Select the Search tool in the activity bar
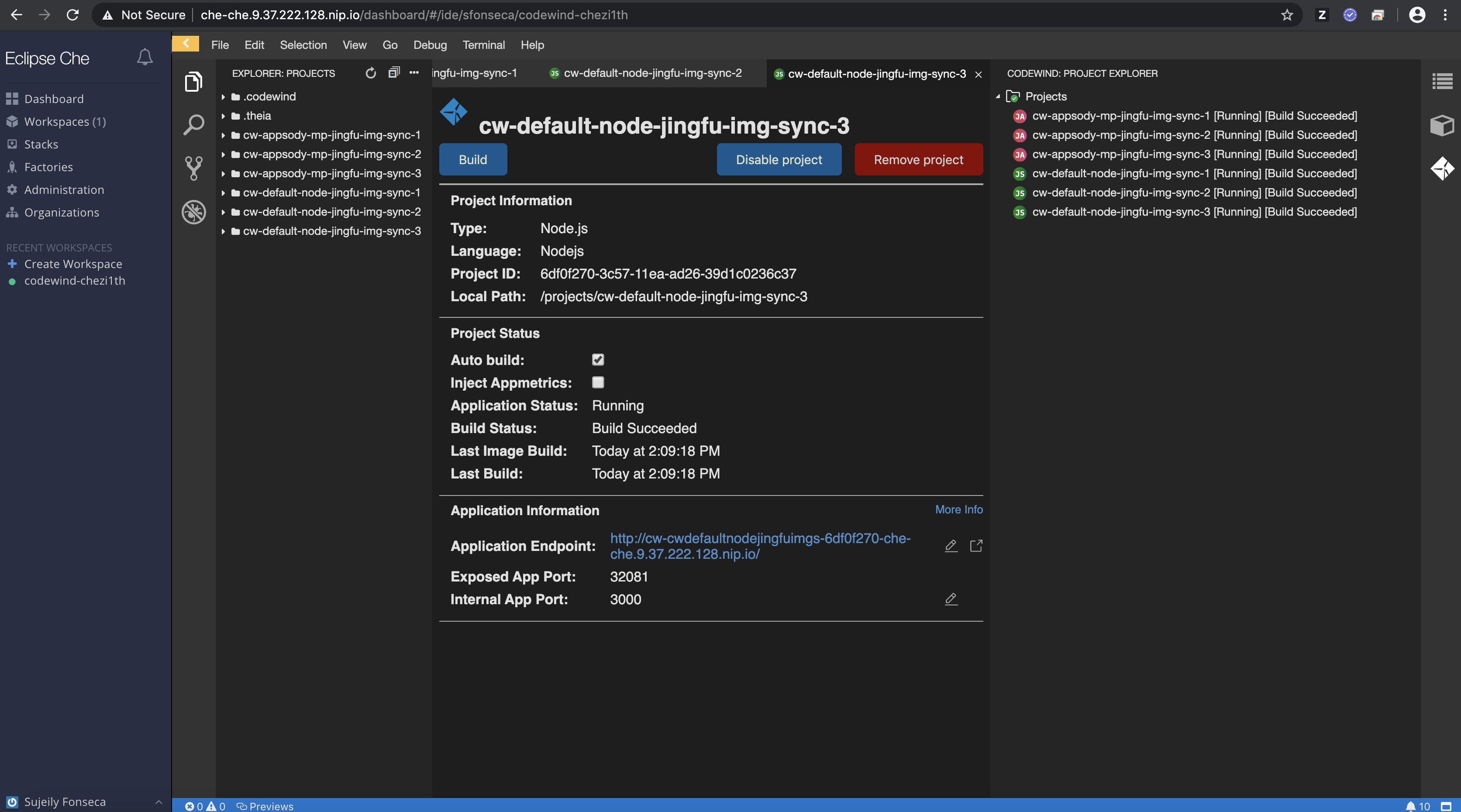Screen dimensions: 1461x812 point(193,125)
